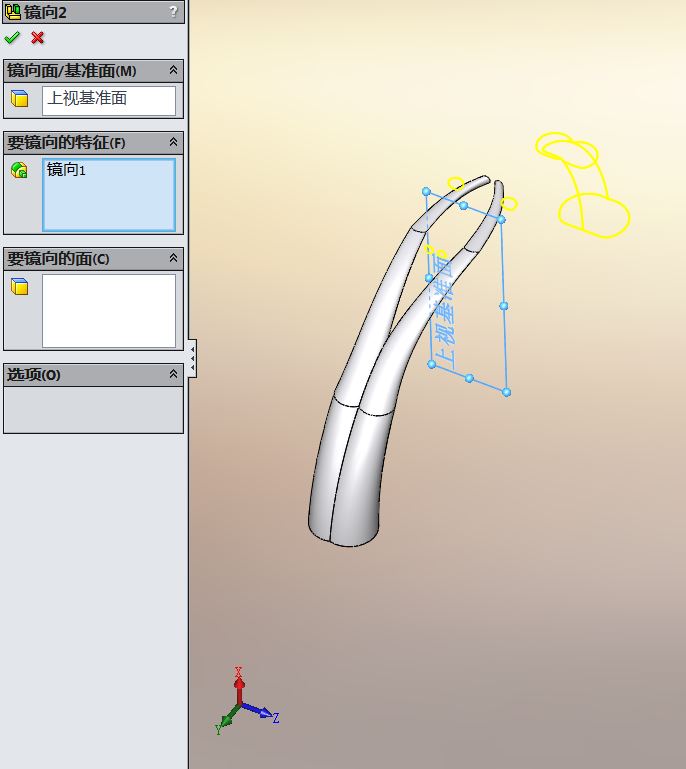The image size is (686, 769).
Task: Activate the empty faces-to-mirror selection box
Action: pos(109,311)
